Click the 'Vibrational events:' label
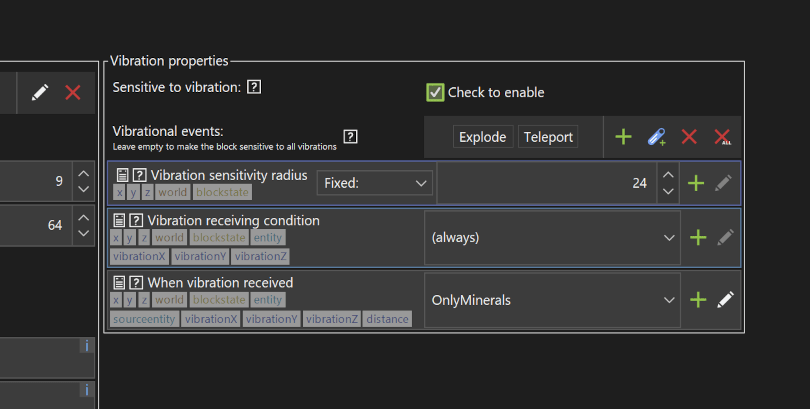The image size is (810, 409). (168, 131)
